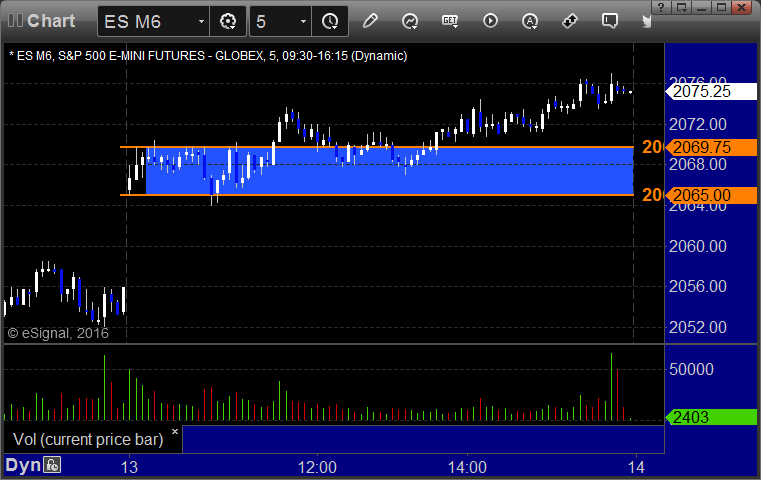Click the 2052.00 price scale label
Image resolution: width=761 pixels, height=480 pixels.
pyautogui.click(x=698, y=327)
